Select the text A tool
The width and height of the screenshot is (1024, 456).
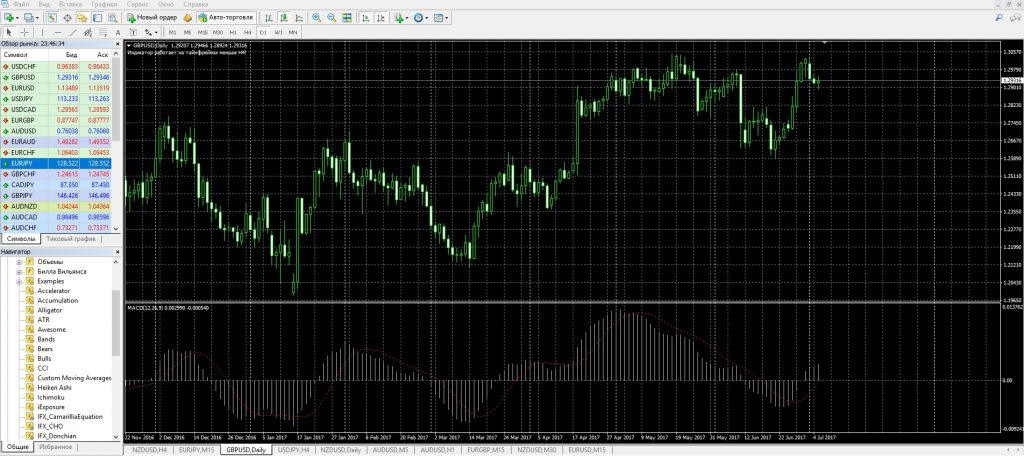[118, 32]
